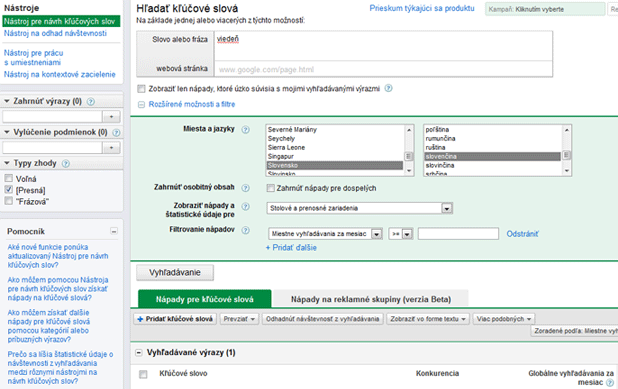Select slovinčina in the languages list
This screenshot has width=618, height=389.
point(493,166)
